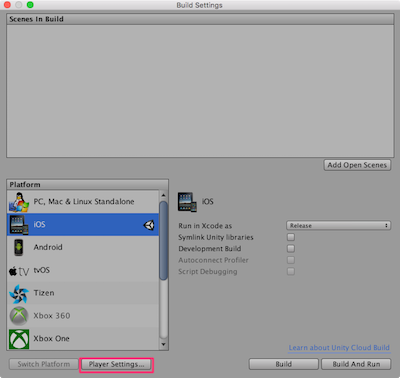This screenshot has width=400, height=378.
Task: Open Run in Xcode as Release dropdown
Action: (338, 226)
